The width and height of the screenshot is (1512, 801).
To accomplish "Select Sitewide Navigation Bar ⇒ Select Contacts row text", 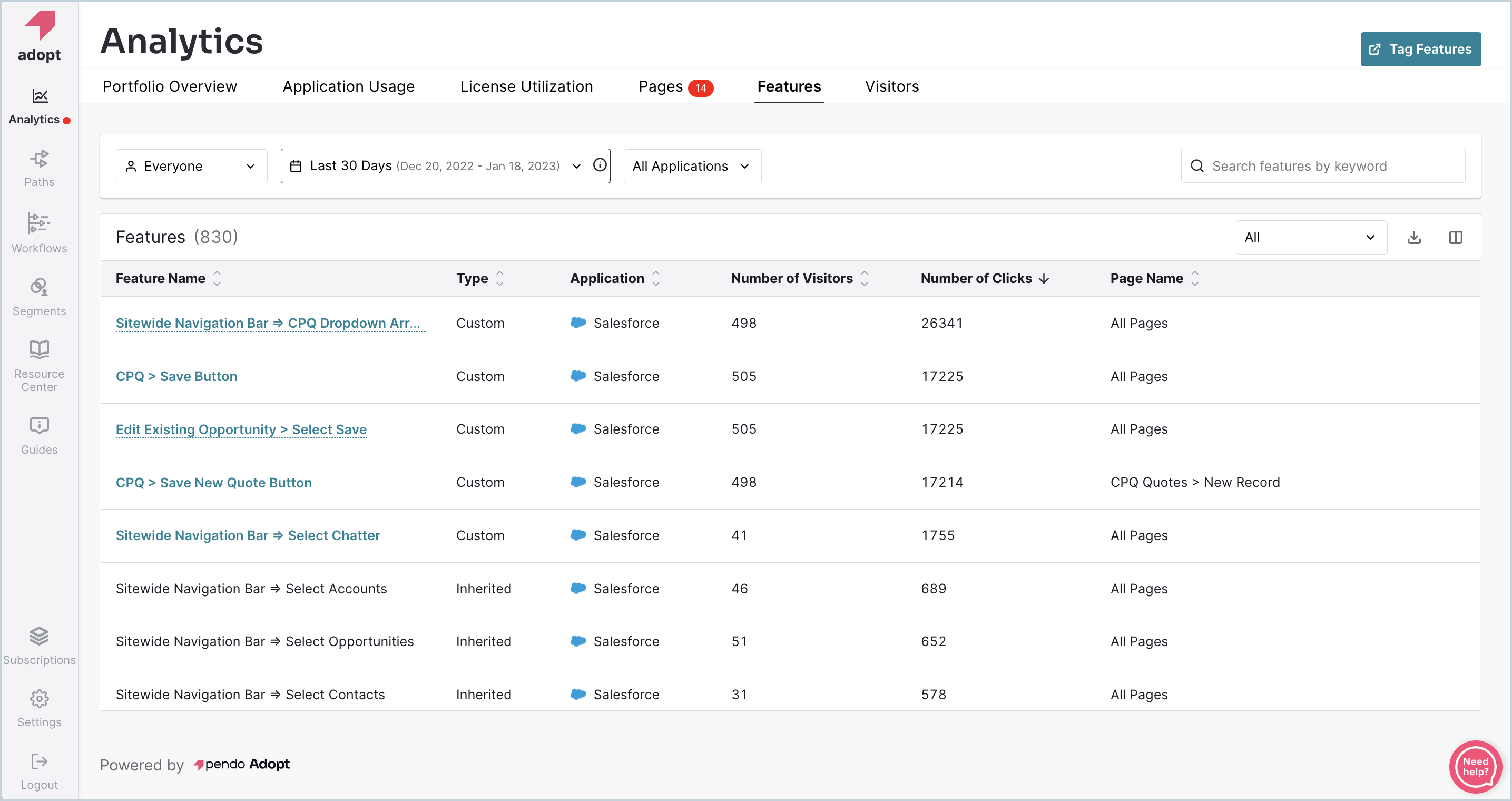I will (250, 694).
